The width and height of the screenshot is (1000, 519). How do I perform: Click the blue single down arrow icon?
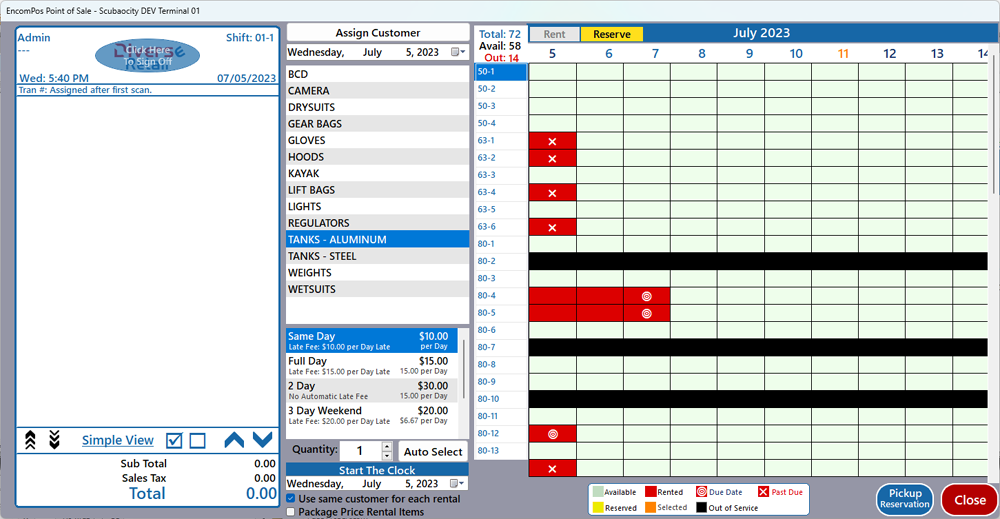tap(262, 440)
